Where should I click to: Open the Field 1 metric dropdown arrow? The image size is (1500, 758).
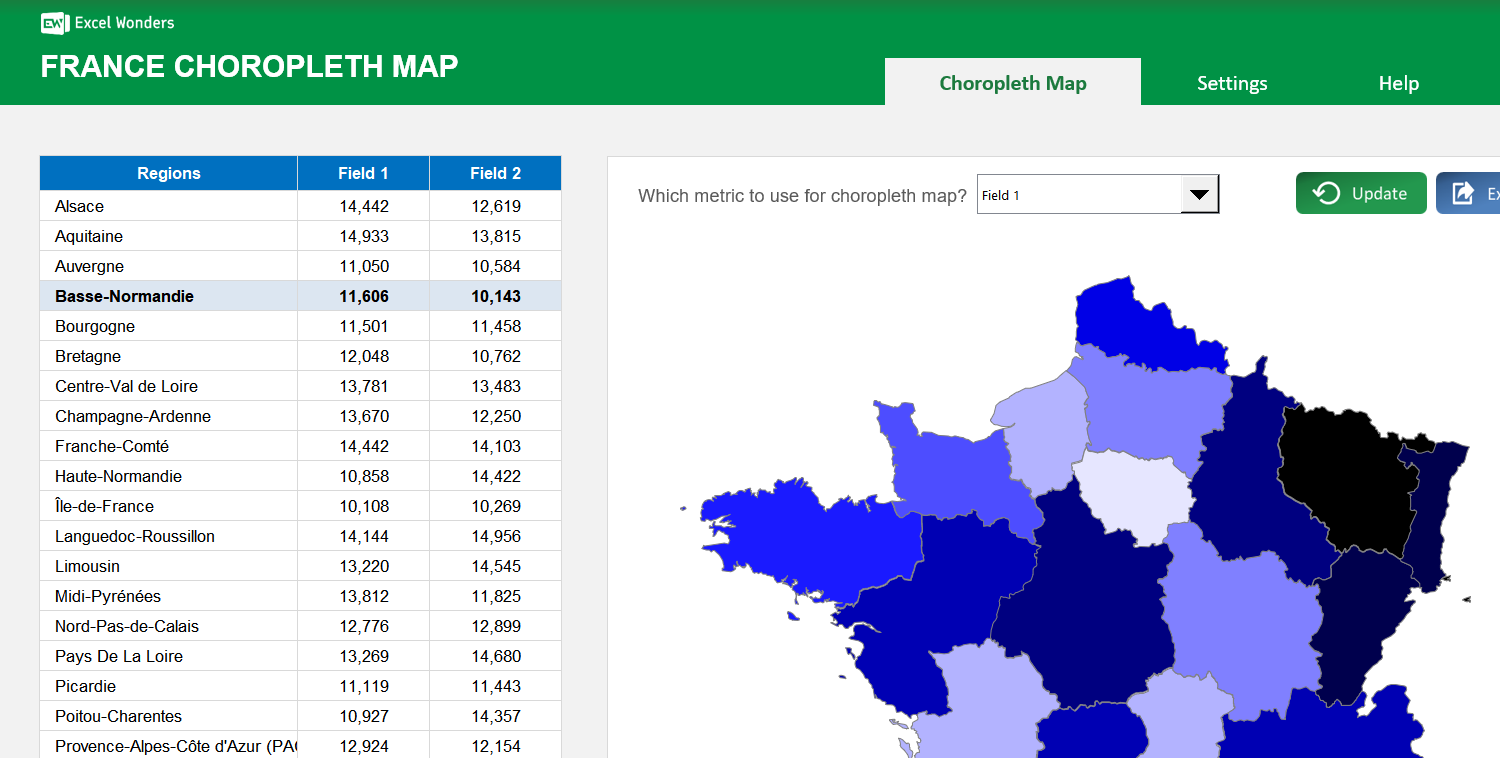1199,193
